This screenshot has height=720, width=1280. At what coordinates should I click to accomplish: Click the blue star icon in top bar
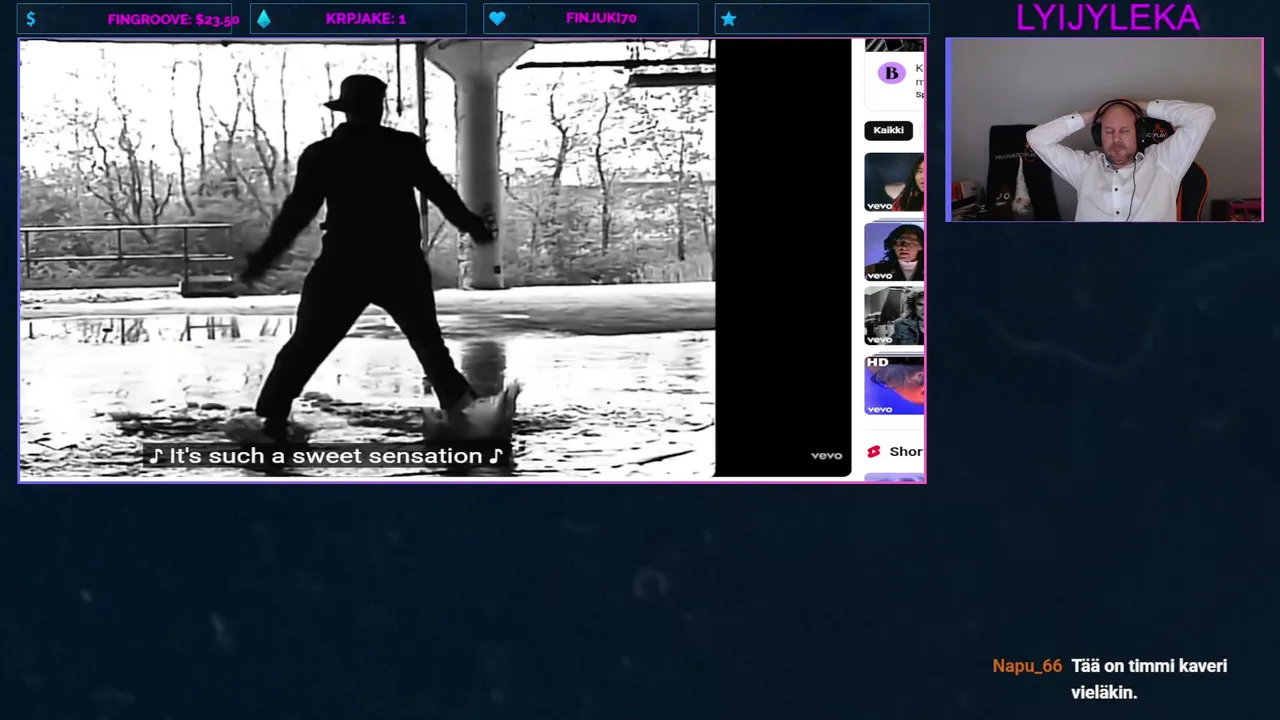728,19
